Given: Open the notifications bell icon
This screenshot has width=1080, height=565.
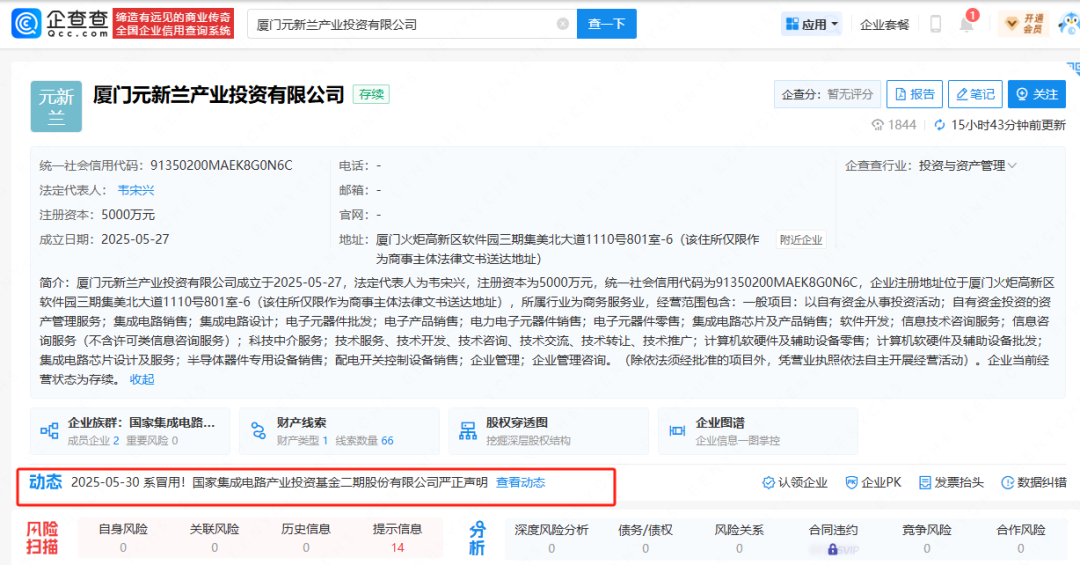Looking at the screenshot, I should pyautogui.click(x=966, y=24).
